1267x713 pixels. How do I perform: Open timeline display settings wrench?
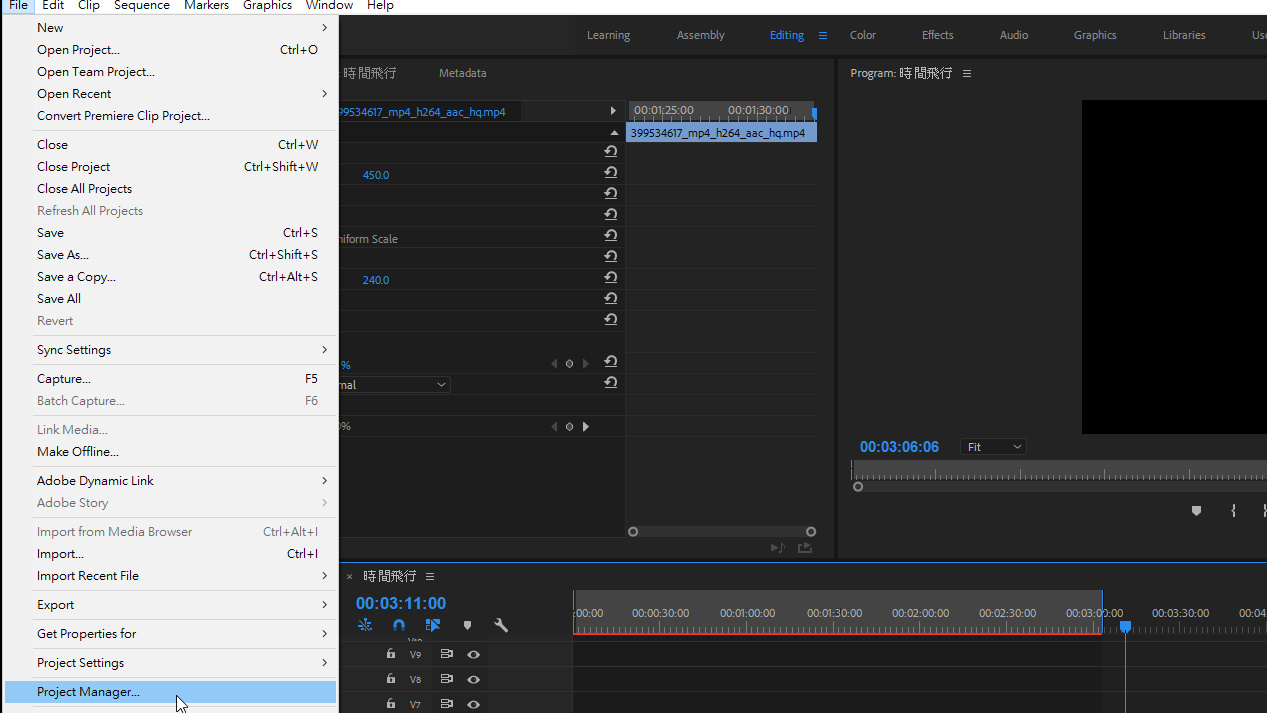click(x=501, y=625)
